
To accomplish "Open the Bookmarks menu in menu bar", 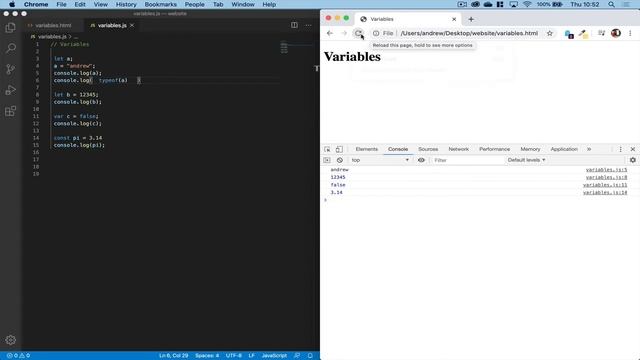I will tap(161, 4).
